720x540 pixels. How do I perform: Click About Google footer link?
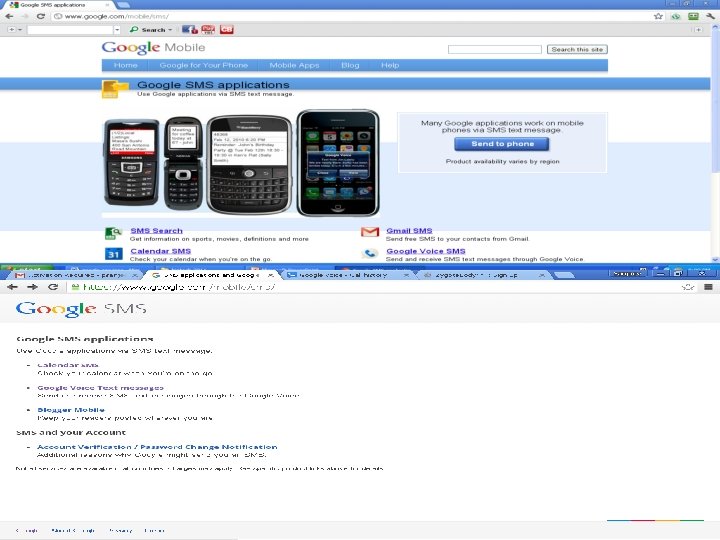(73, 531)
